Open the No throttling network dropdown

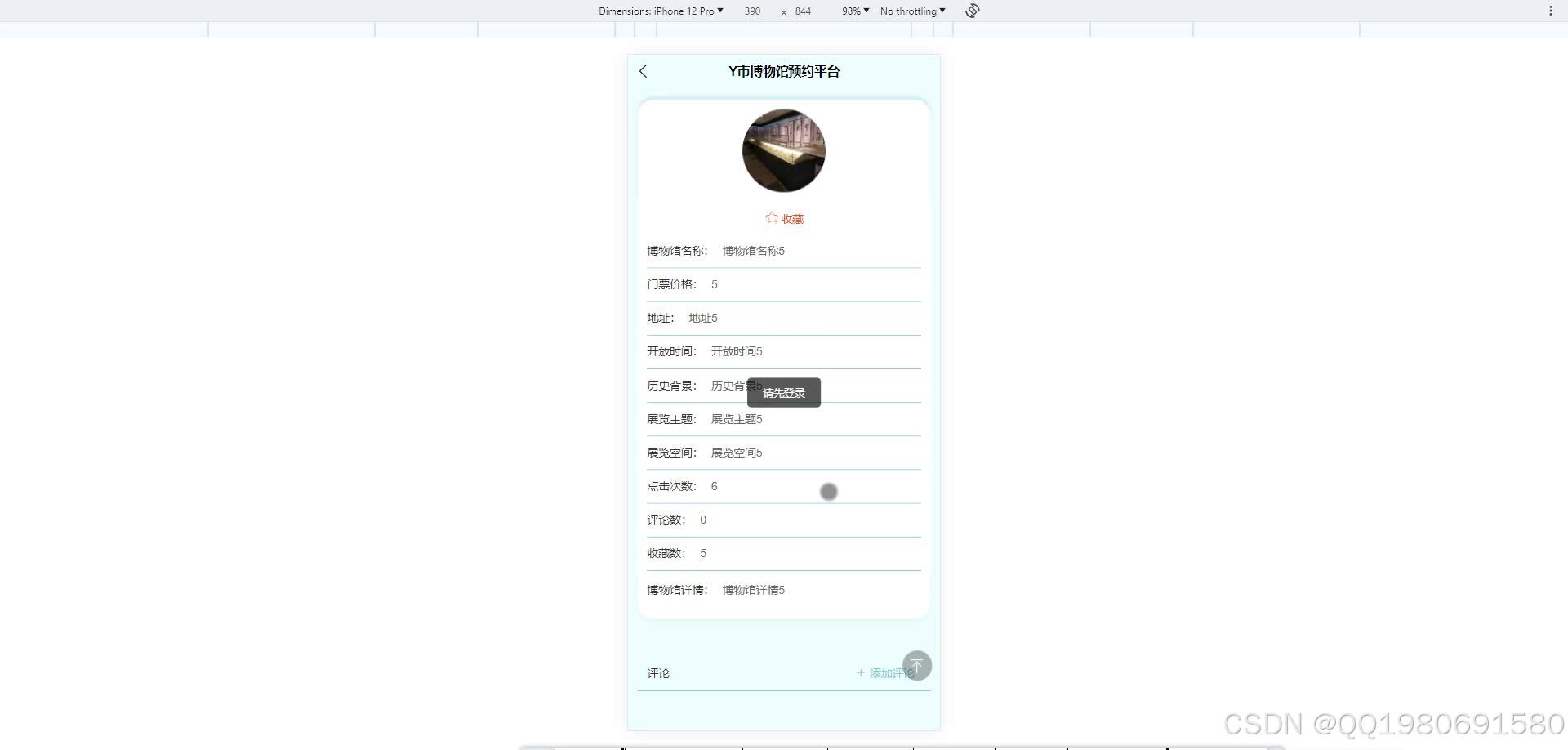[x=911, y=11]
